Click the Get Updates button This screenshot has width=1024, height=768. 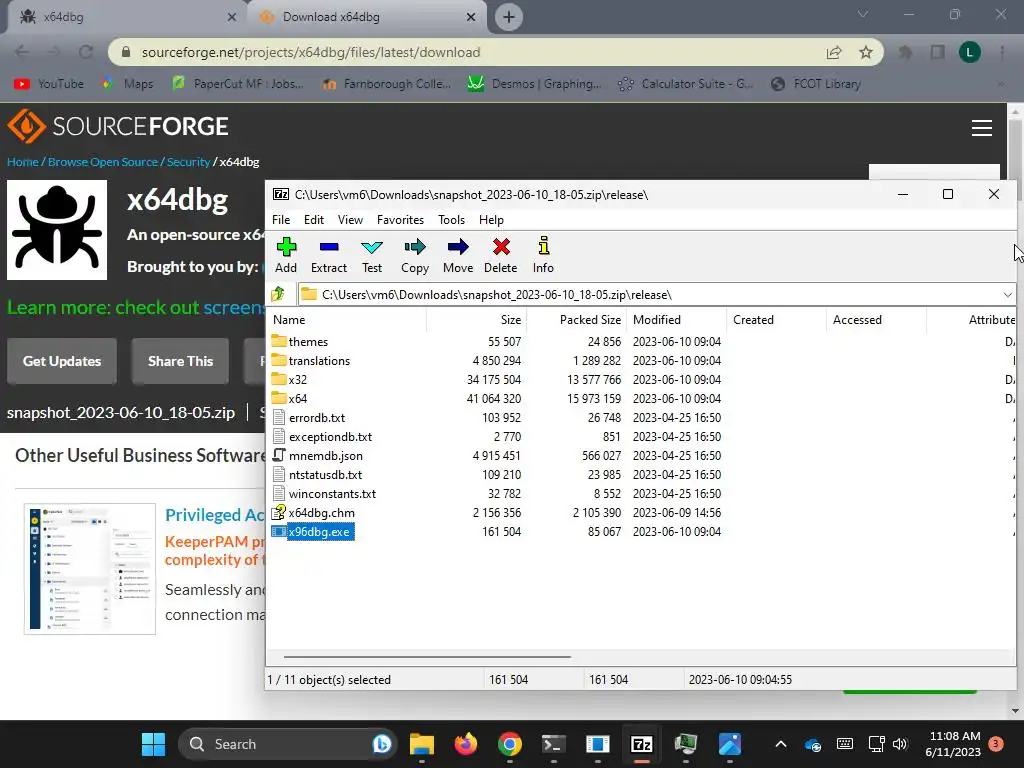point(62,361)
